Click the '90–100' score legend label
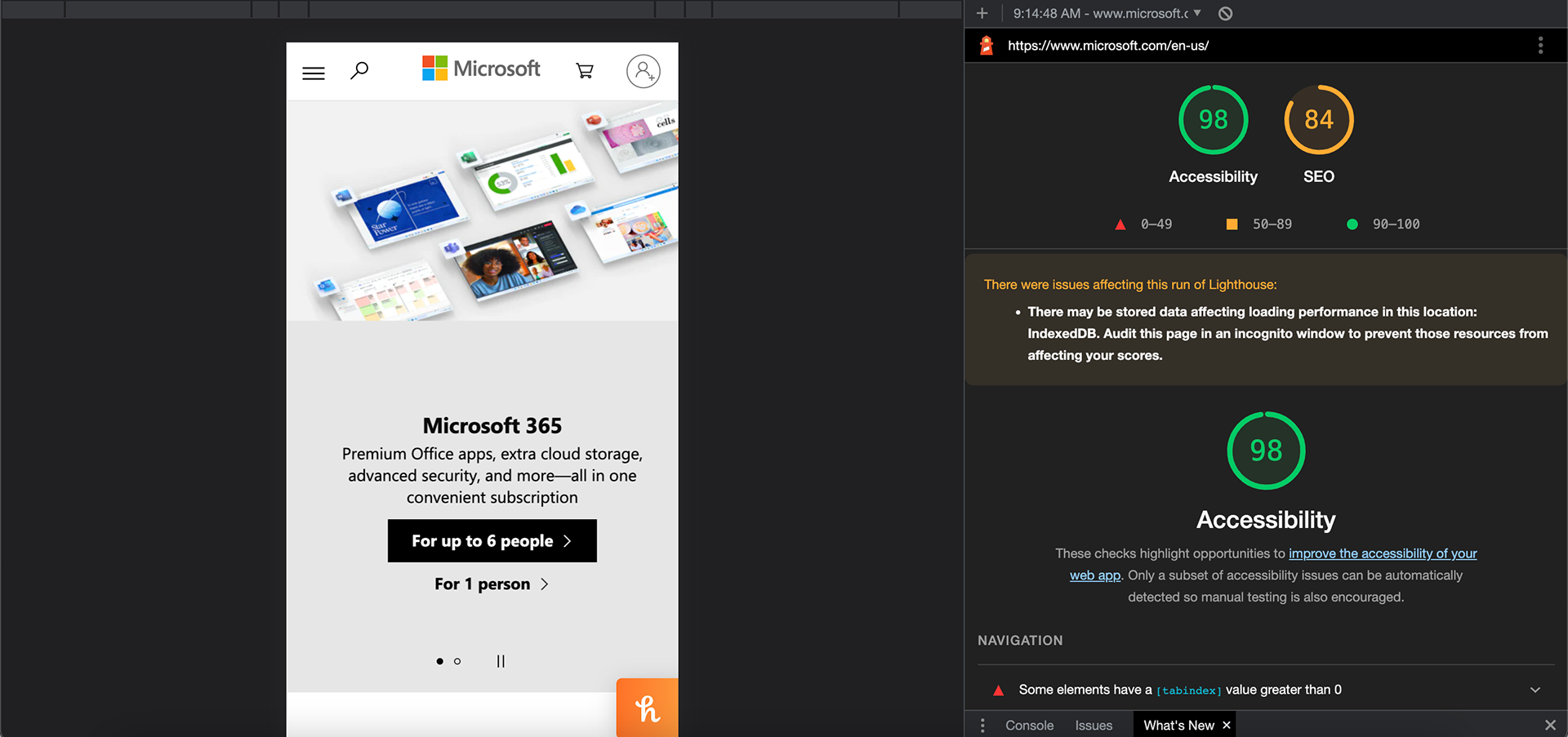The image size is (1568, 737). coord(1396,224)
